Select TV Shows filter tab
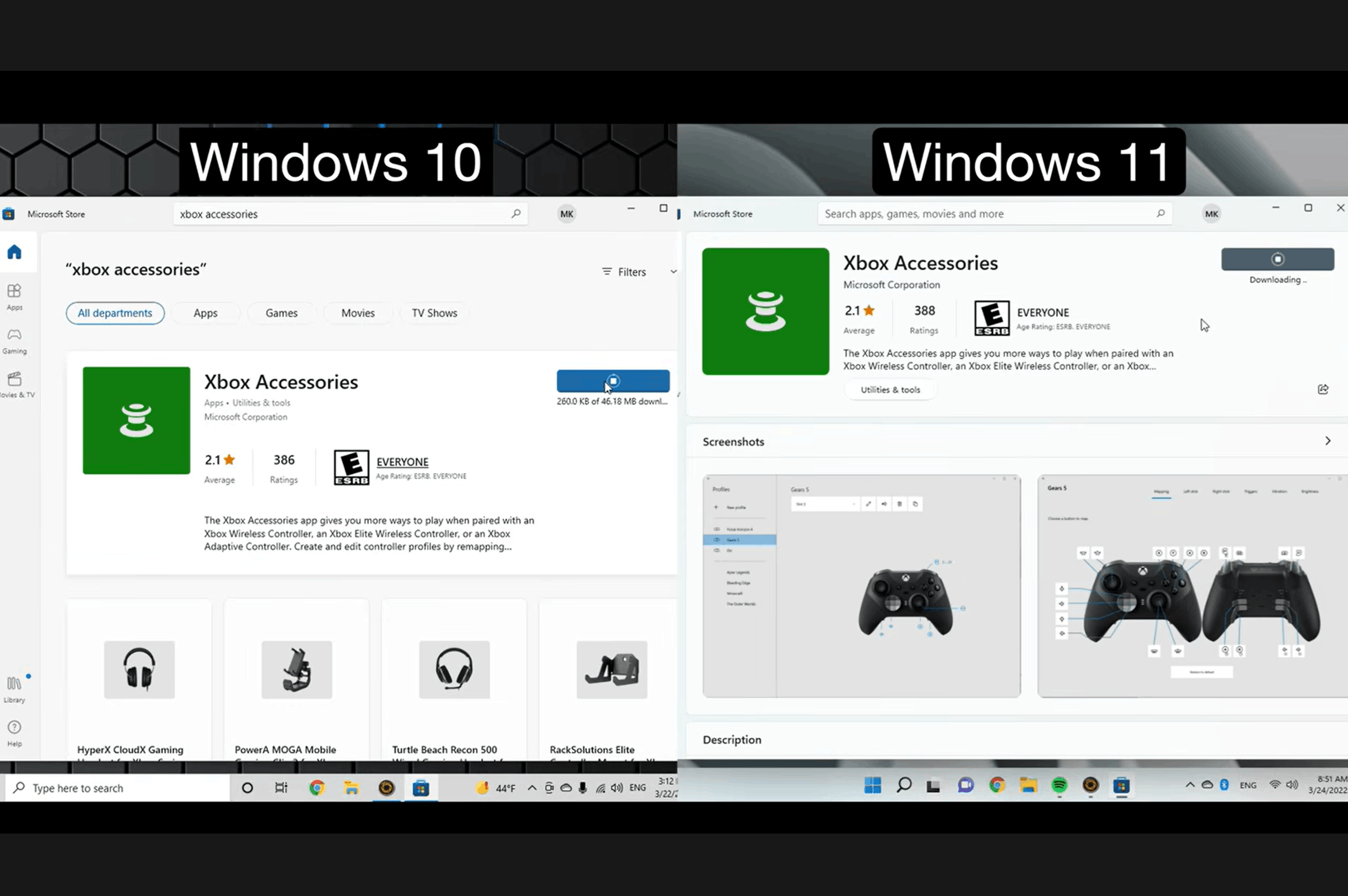 [x=434, y=313]
